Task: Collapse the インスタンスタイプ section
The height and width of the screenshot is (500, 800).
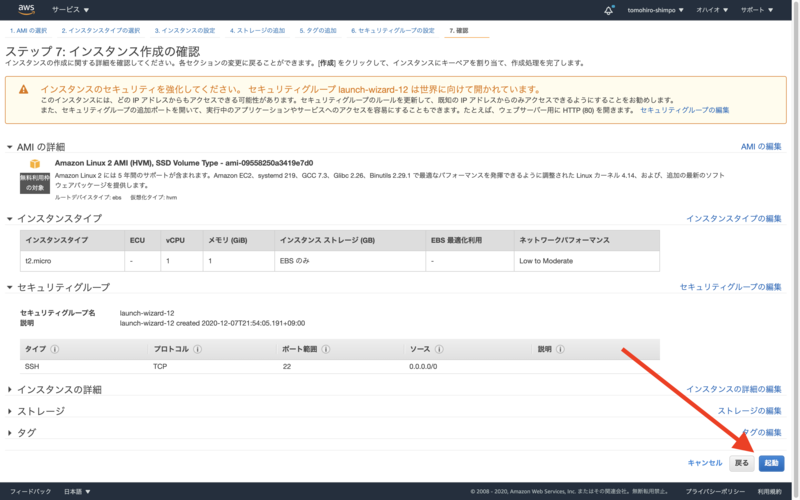Action: pos(10,218)
